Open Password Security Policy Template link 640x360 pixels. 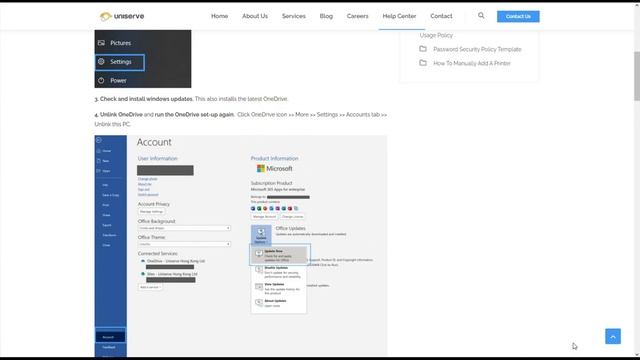(x=477, y=49)
